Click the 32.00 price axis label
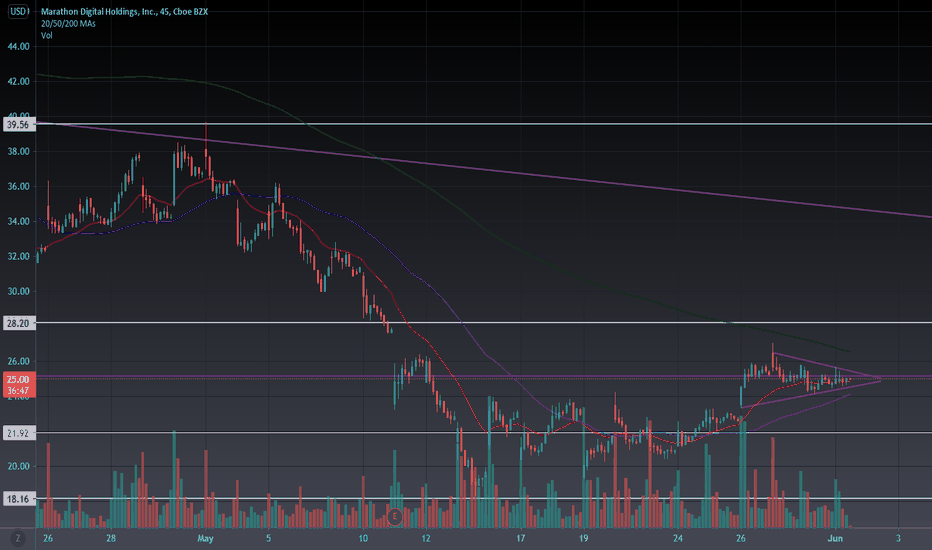 pyautogui.click(x=18, y=256)
